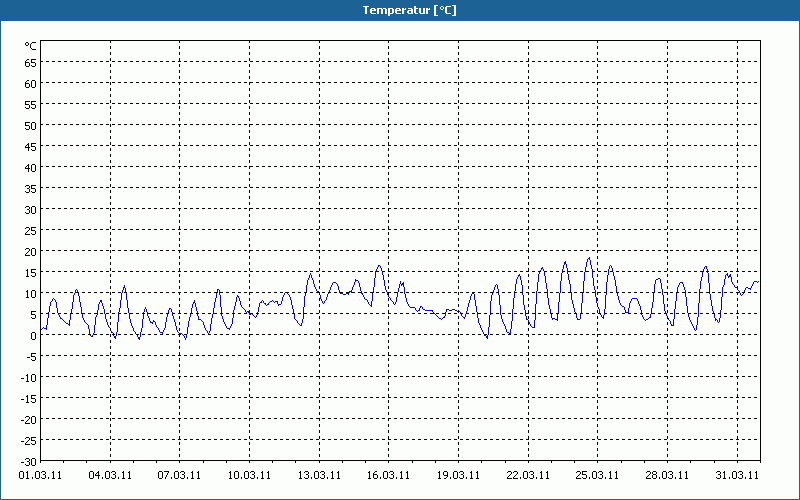Image resolution: width=800 pixels, height=500 pixels.
Task: Click the -30 y-axis label
Action: tap(29, 462)
